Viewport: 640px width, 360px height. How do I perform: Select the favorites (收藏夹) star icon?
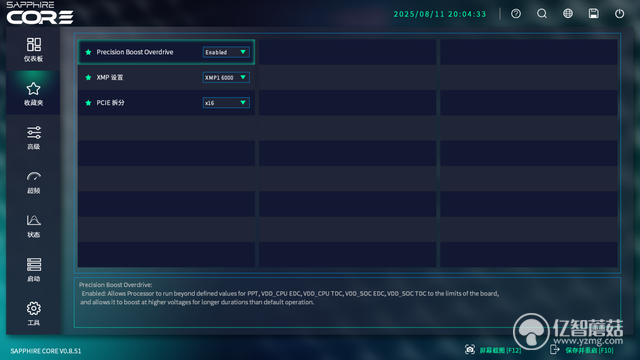pyautogui.click(x=33, y=89)
